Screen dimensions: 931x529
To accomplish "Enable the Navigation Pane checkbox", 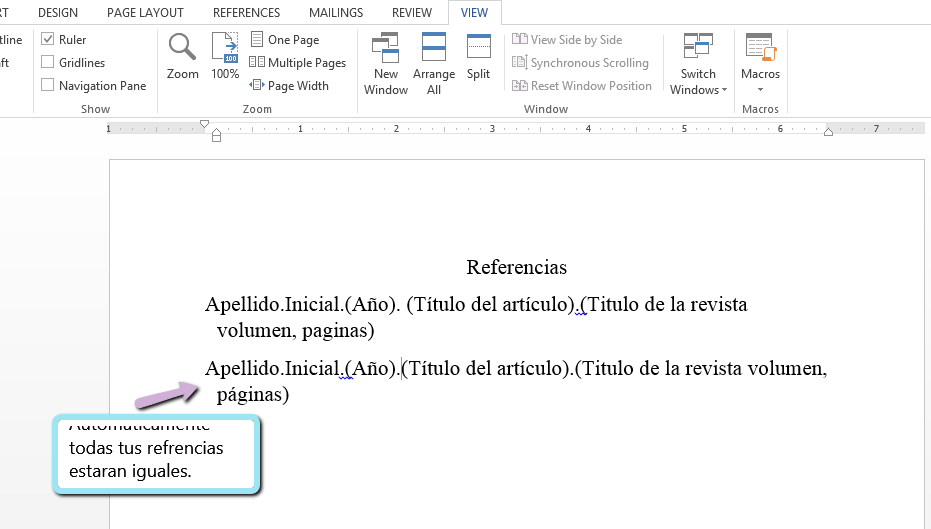I will [48, 86].
